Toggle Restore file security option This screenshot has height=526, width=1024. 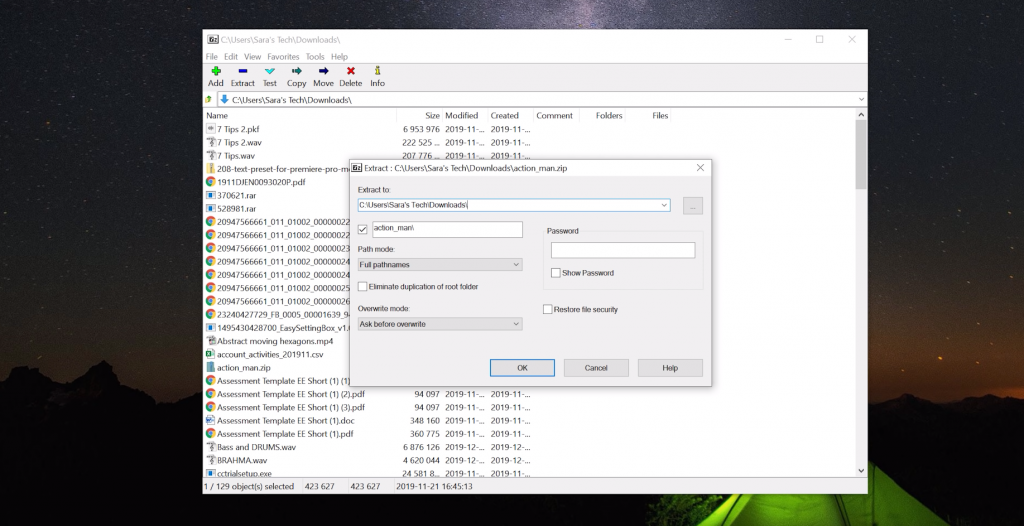548,310
